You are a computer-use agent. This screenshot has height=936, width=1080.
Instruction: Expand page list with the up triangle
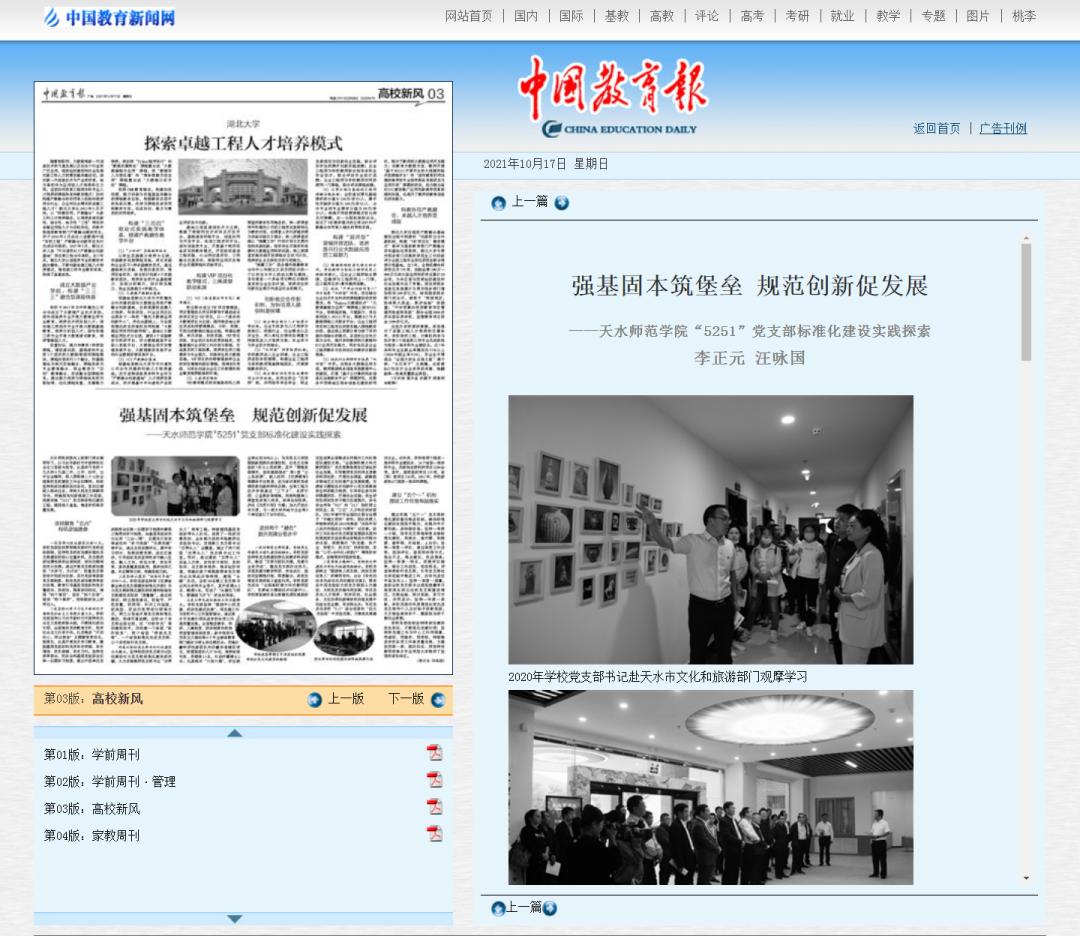coord(234,733)
